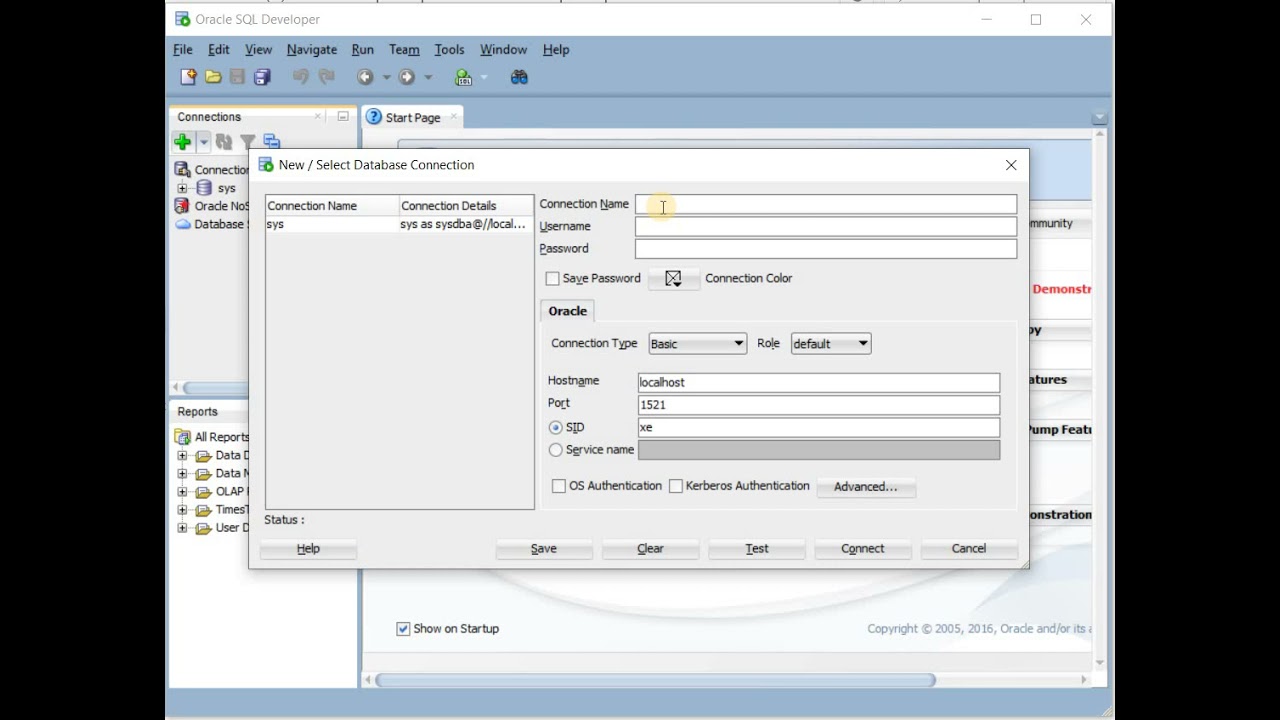
Task: Click the Clear button
Action: coord(651,549)
